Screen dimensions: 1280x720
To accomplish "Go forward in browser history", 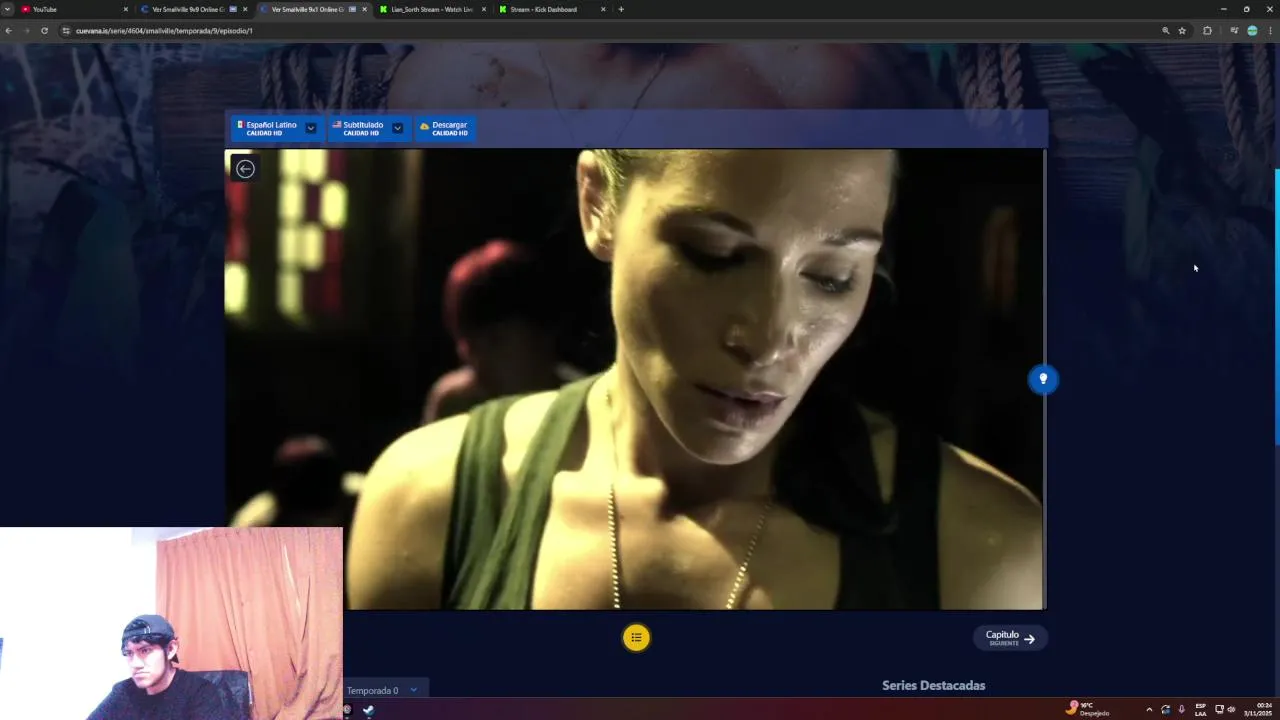I will point(26,31).
